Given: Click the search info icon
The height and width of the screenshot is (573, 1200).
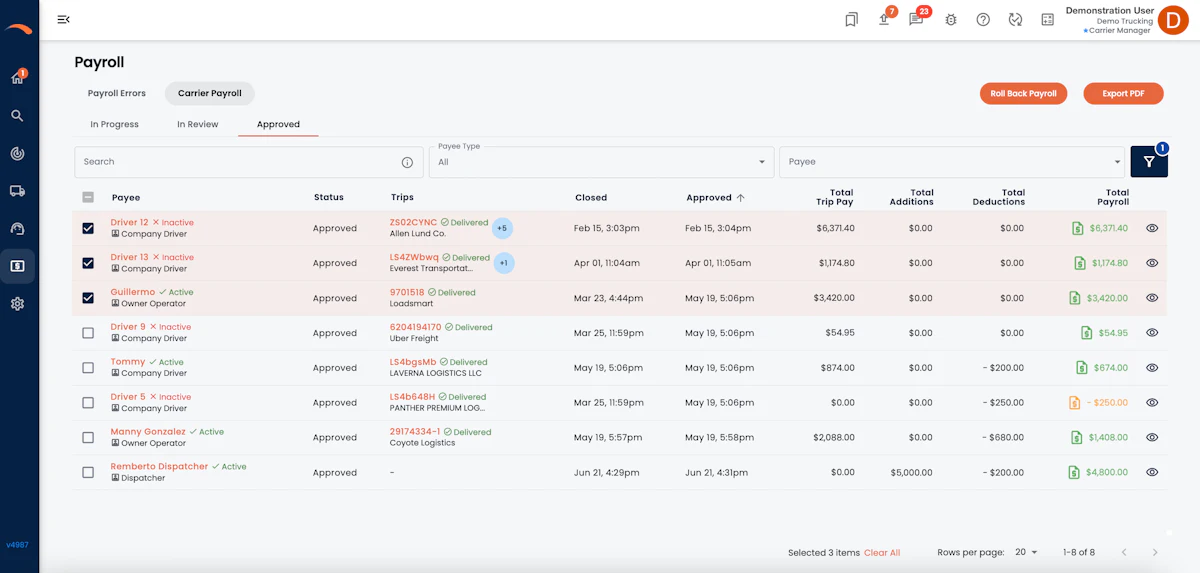Looking at the screenshot, I should 407,162.
